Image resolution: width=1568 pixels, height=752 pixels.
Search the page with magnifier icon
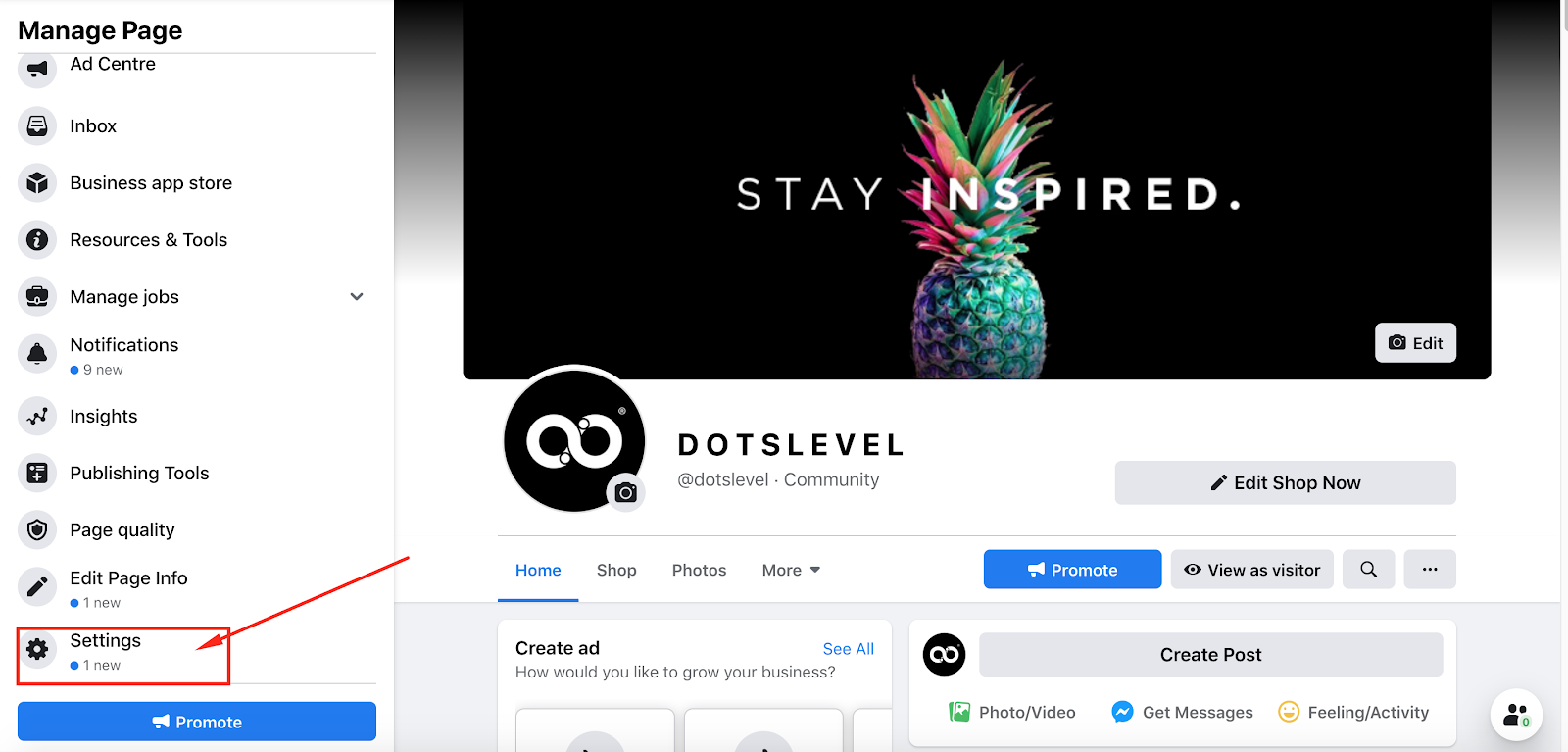[1369, 570]
